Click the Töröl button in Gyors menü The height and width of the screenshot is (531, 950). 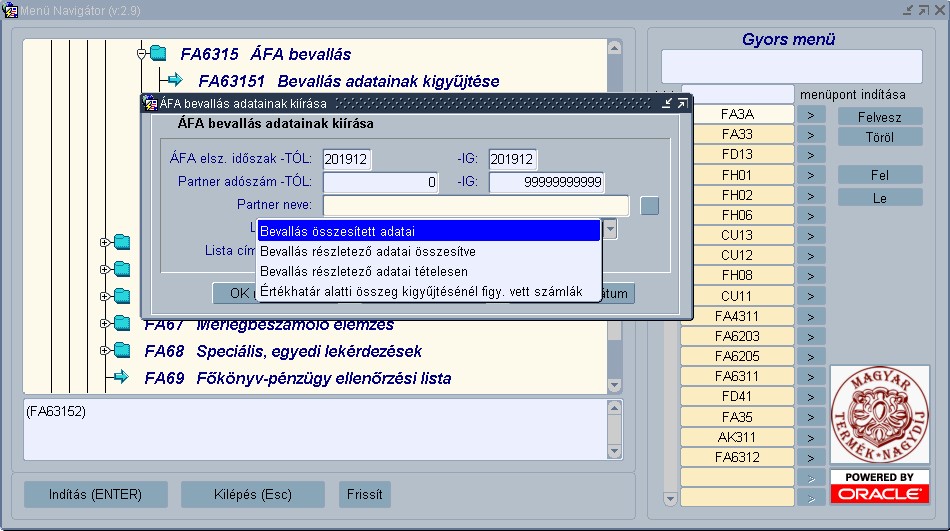[880, 137]
